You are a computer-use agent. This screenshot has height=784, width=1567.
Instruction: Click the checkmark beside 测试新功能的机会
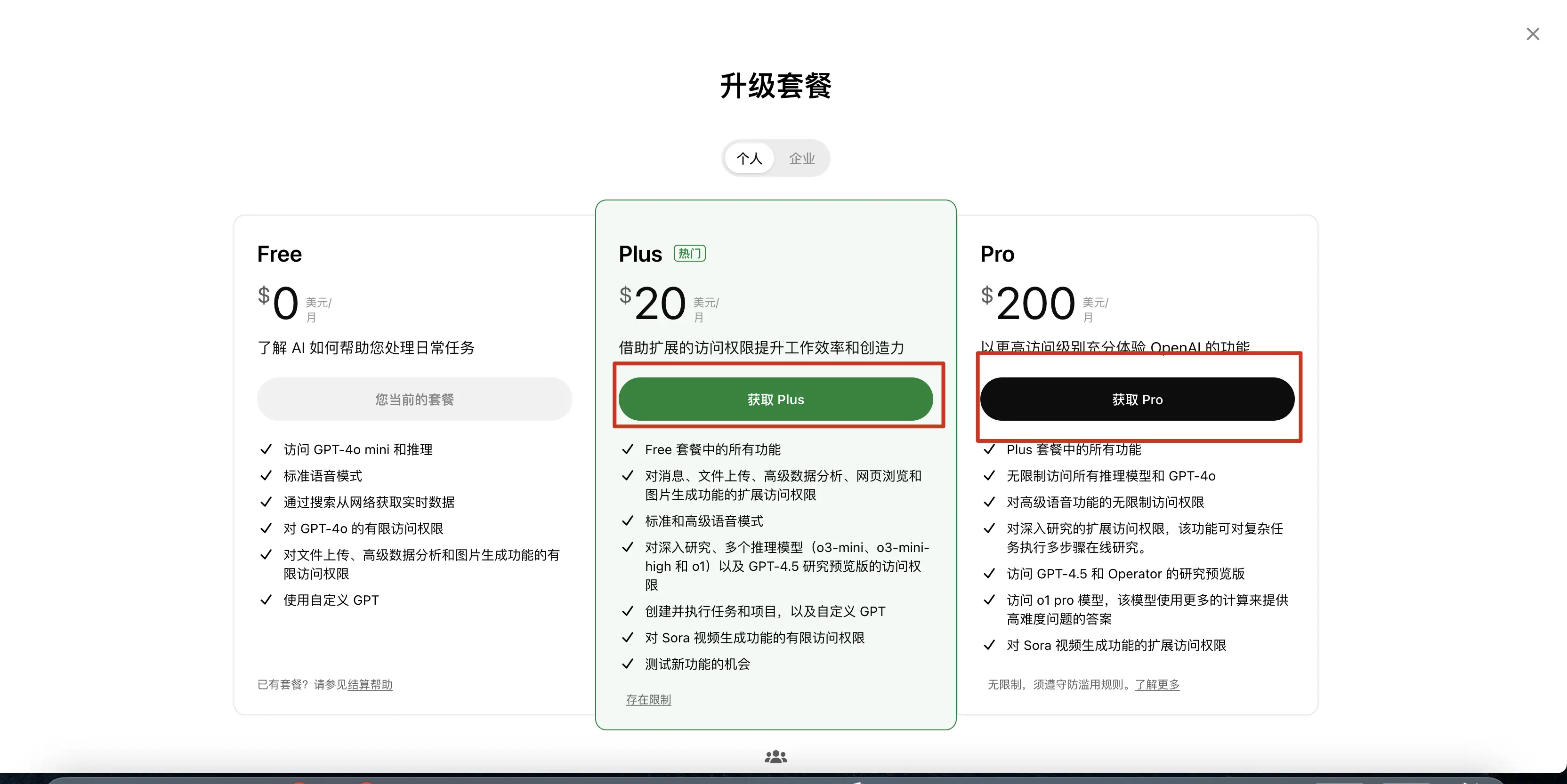pos(627,664)
